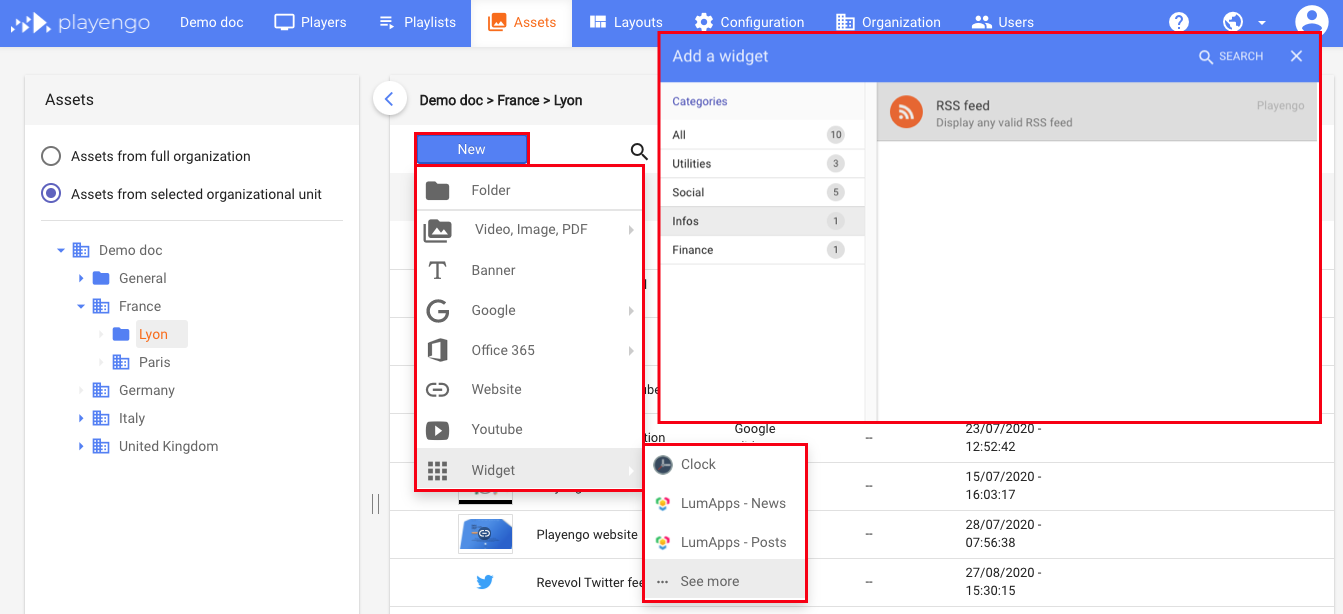1343x614 pixels.
Task: Click the Widget grid icon
Action: pos(437,470)
